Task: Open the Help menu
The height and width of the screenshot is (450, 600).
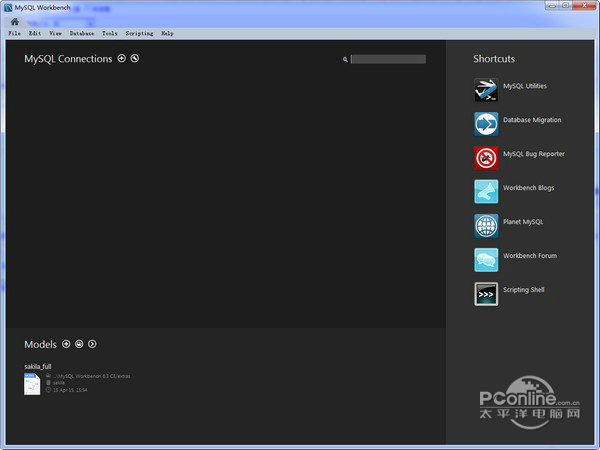Action: (167, 33)
